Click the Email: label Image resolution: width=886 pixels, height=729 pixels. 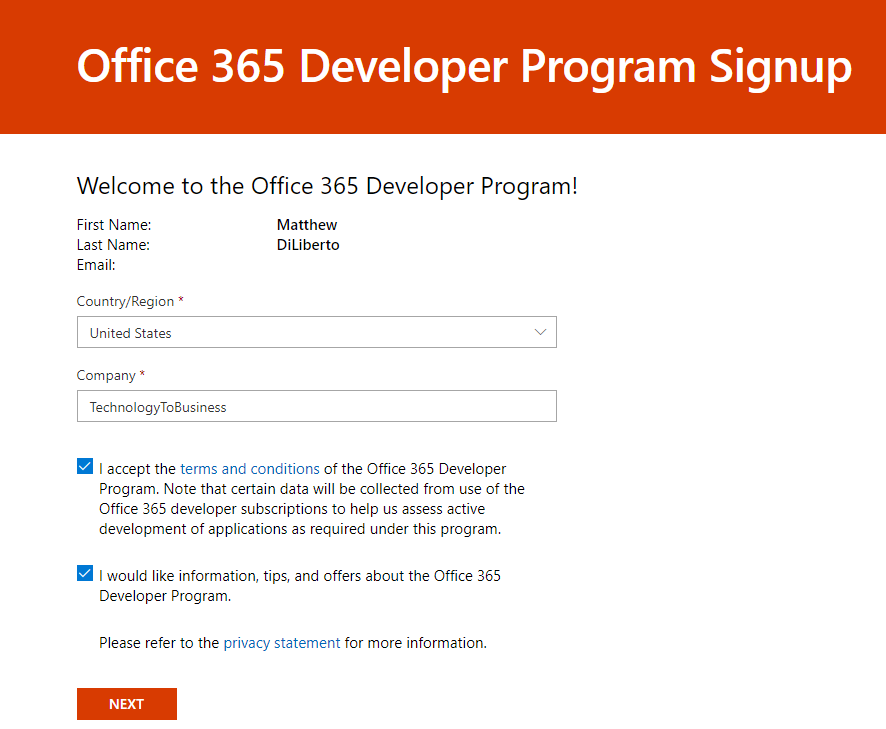click(x=96, y=265)
